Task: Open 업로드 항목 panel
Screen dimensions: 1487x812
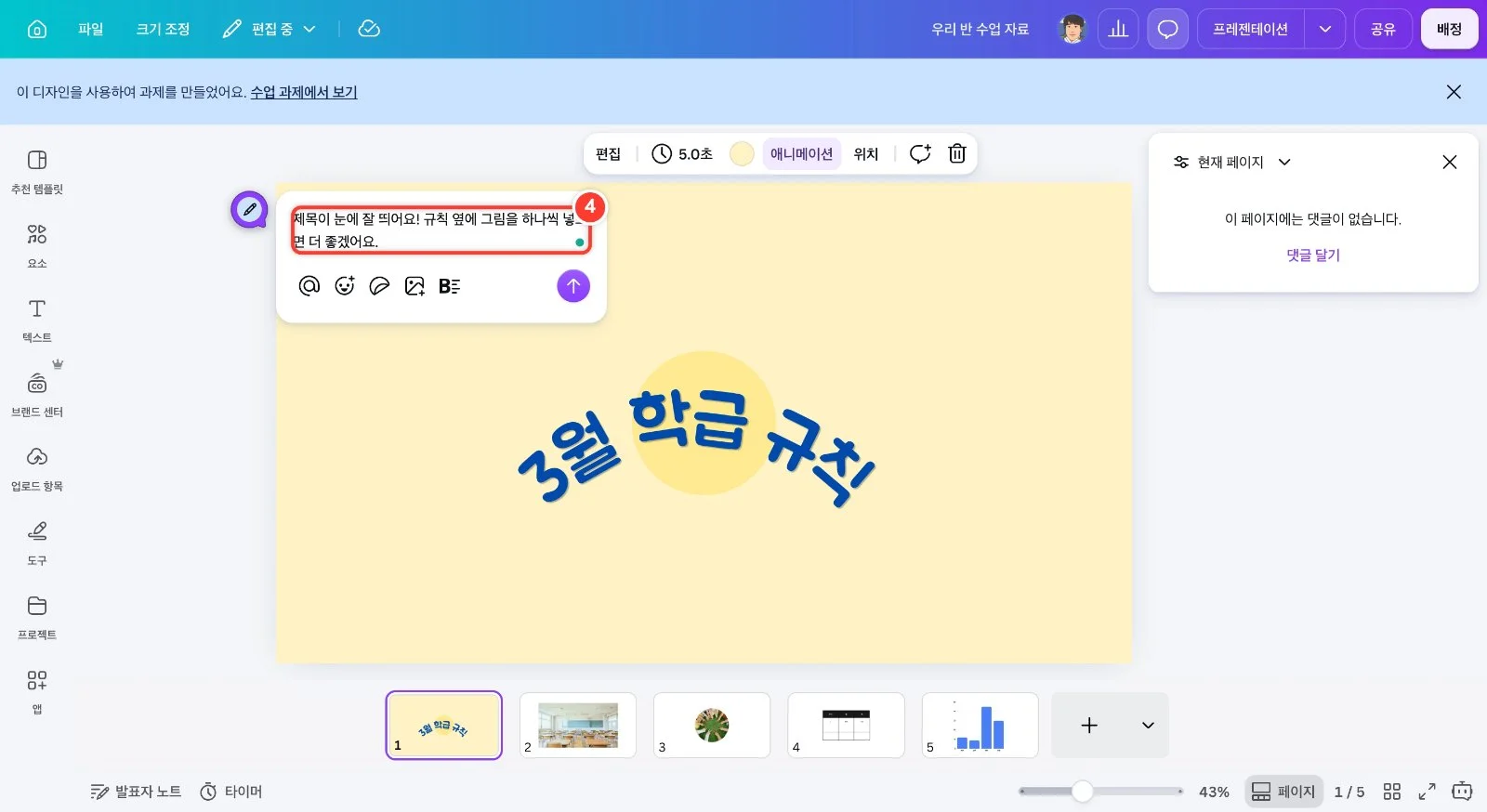Action: coord(37,469)
